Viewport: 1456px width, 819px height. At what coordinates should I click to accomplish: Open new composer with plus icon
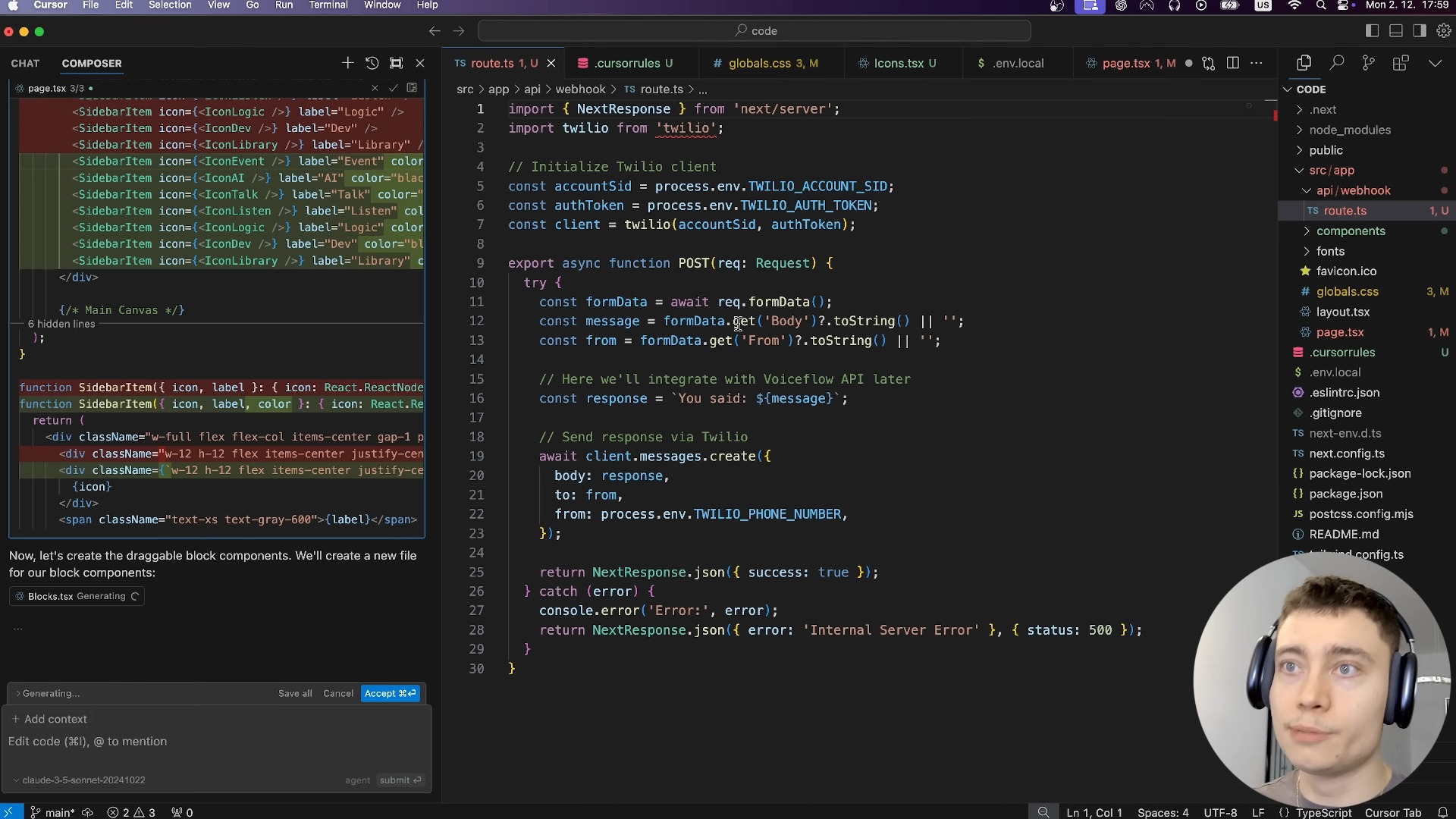(347, 63)
